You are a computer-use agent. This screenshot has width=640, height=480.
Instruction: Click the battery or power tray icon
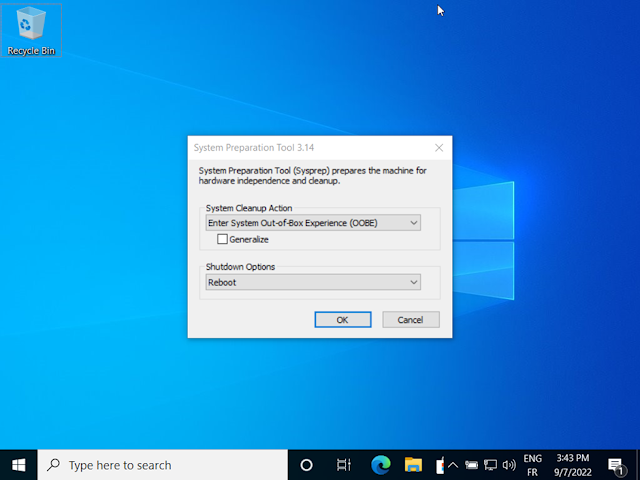[471, 465]
